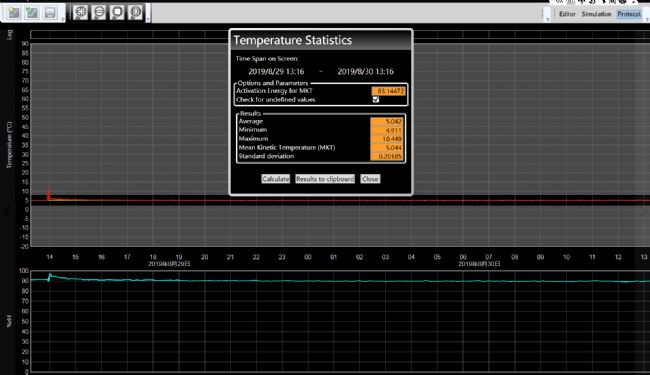The image size is (650, 375).
Task: Open the Protocol tab
Action: coord(628,14)
